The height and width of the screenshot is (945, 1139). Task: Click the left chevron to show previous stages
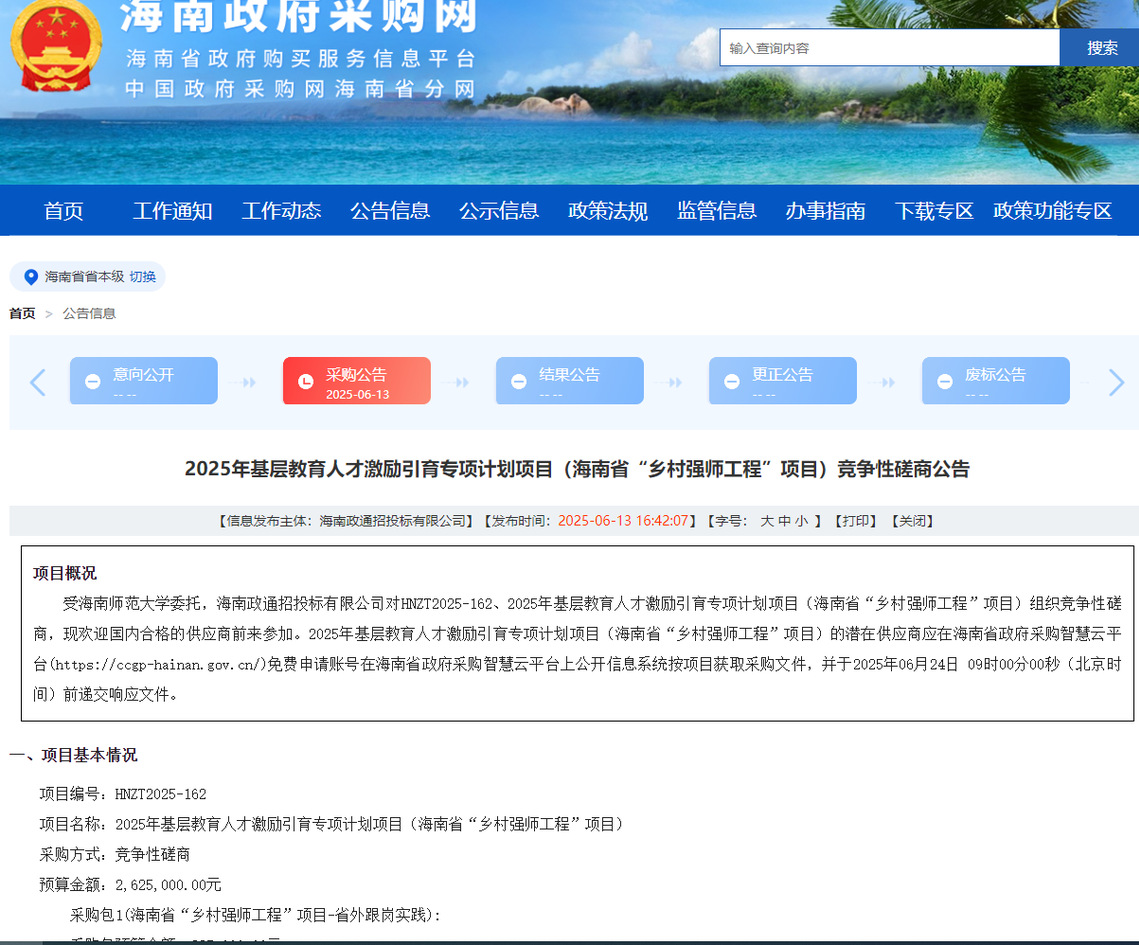pyautogui.click(x=37, y=382)
